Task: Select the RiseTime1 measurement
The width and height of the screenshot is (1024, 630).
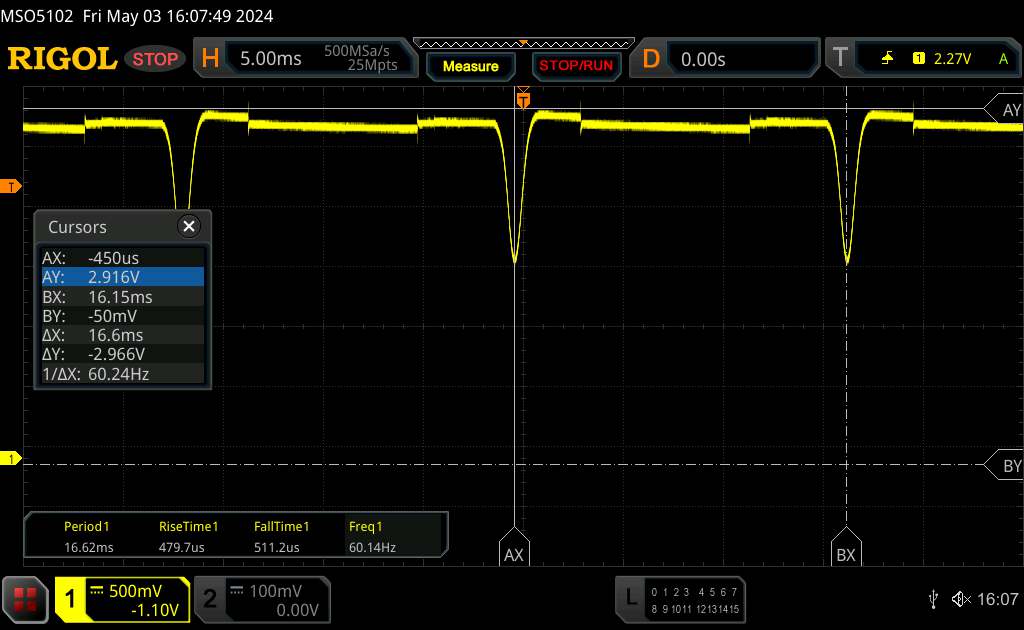Action: coord(188,536)
